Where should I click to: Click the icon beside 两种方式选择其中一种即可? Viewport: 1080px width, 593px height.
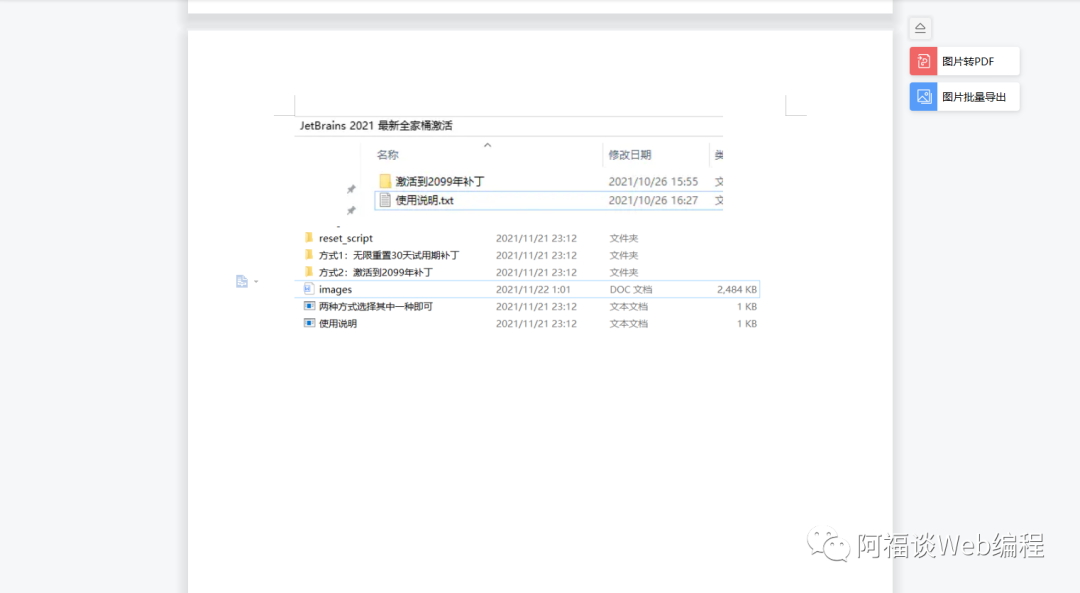309,306
